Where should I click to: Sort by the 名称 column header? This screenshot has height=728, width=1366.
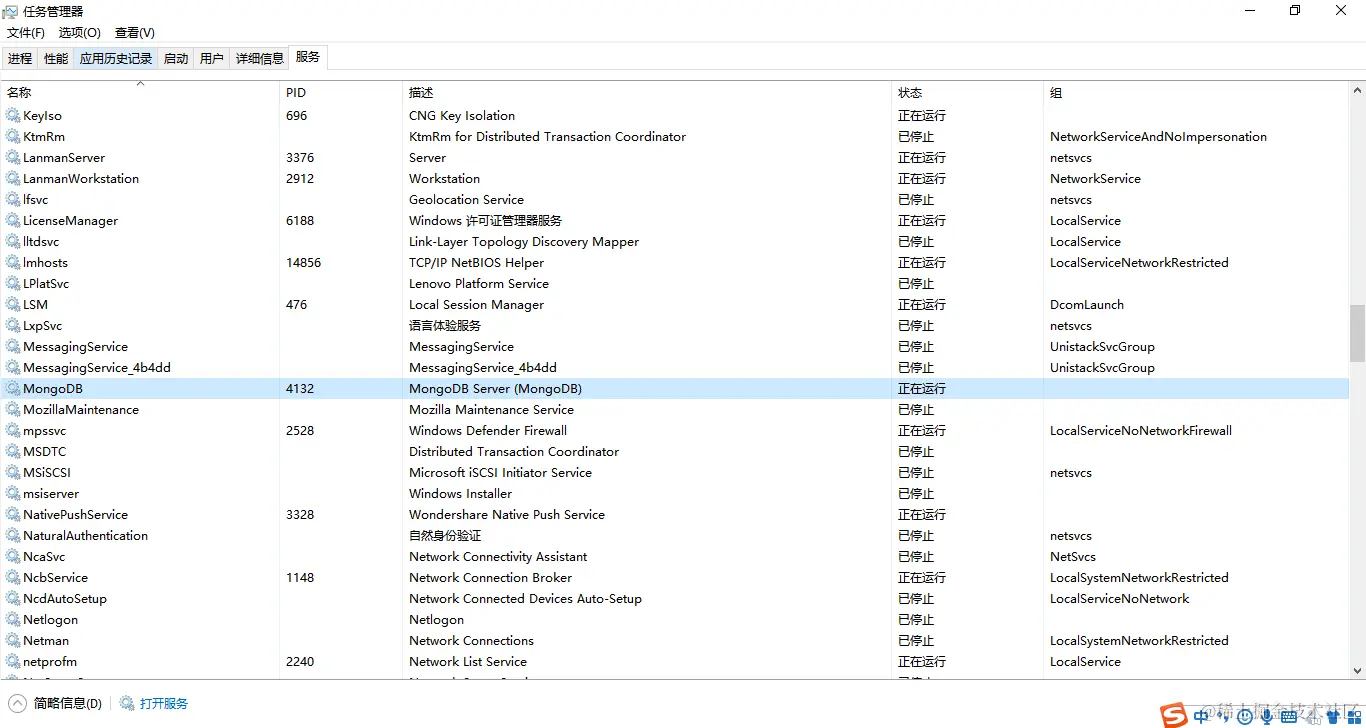pyautogui.click(x=140, y=92)
